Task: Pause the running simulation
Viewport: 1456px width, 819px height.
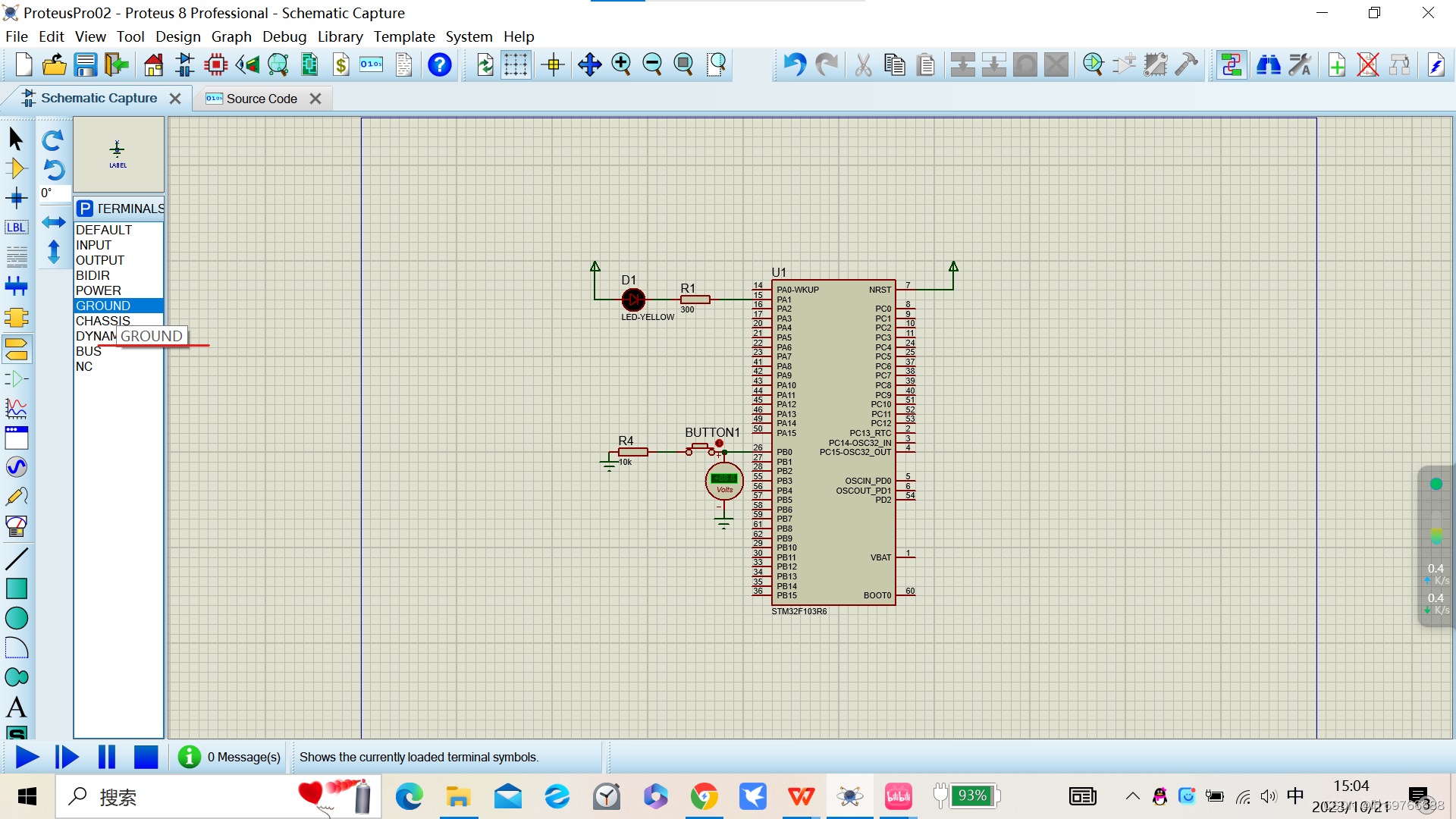Action: (x=107, y=756)
